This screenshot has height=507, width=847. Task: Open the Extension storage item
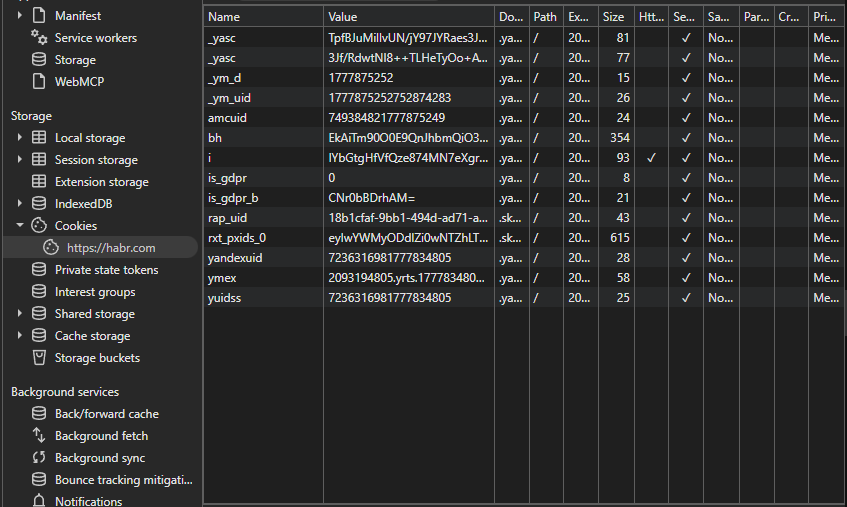(102, 182)
